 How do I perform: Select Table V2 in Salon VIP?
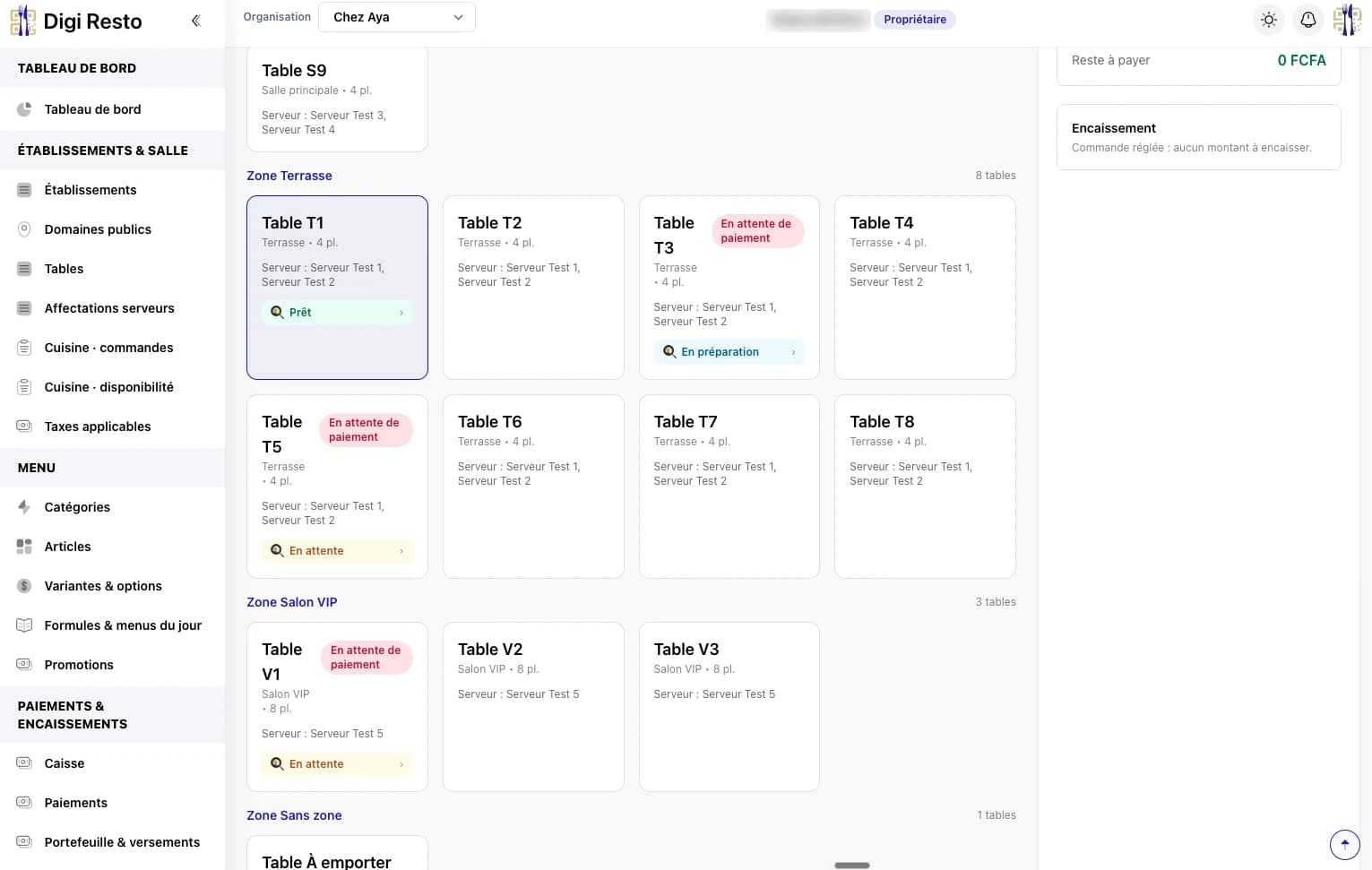pos(533,707)
